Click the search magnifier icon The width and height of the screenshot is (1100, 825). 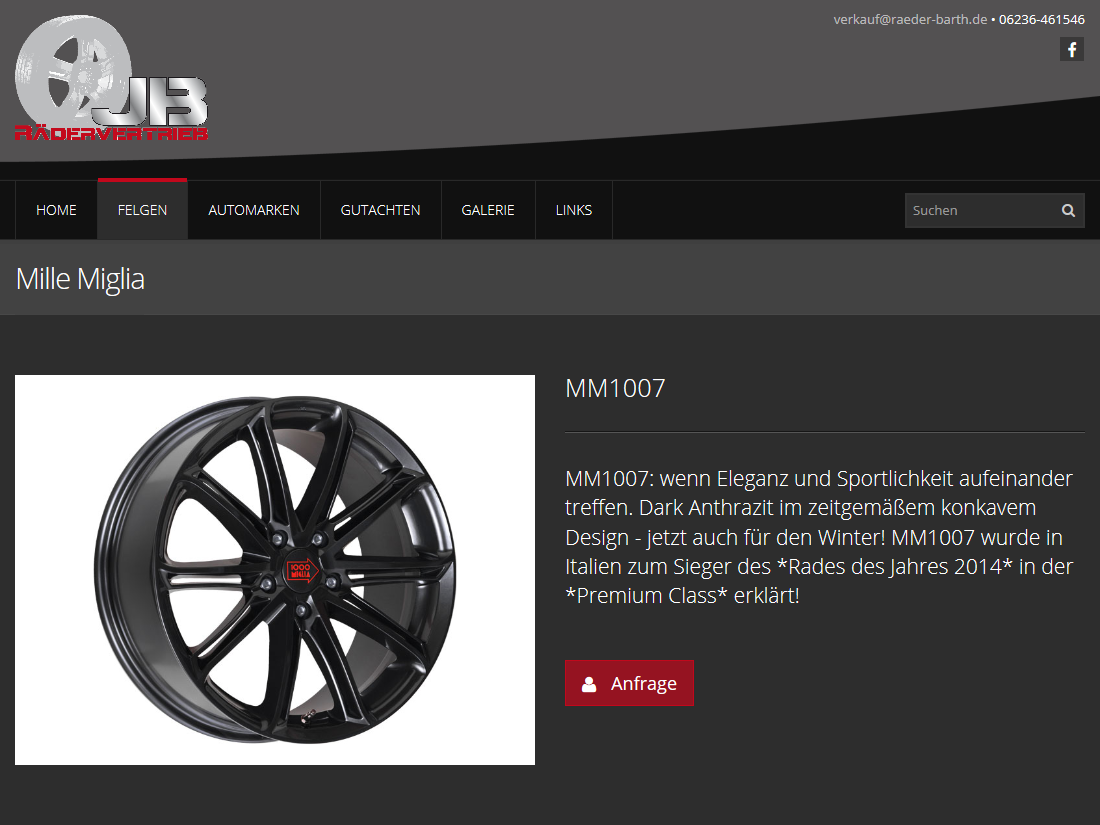tap(1068, 210)
